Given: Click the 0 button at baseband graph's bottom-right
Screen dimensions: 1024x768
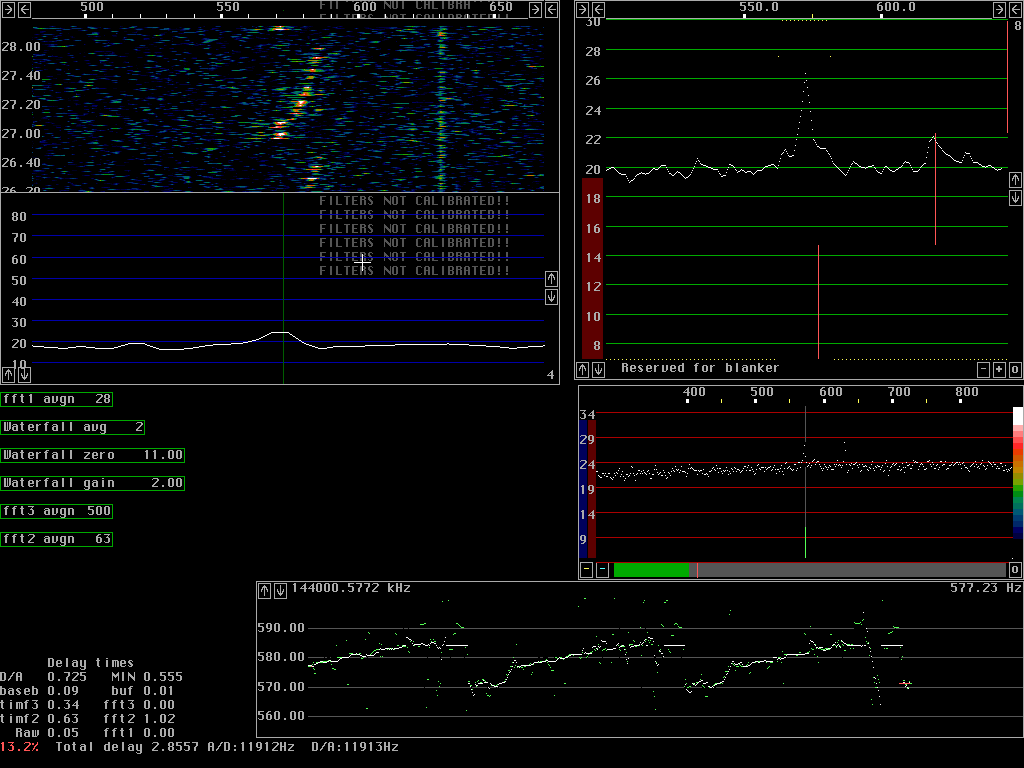Looking at the screenshot, I should pos(1015,570).
